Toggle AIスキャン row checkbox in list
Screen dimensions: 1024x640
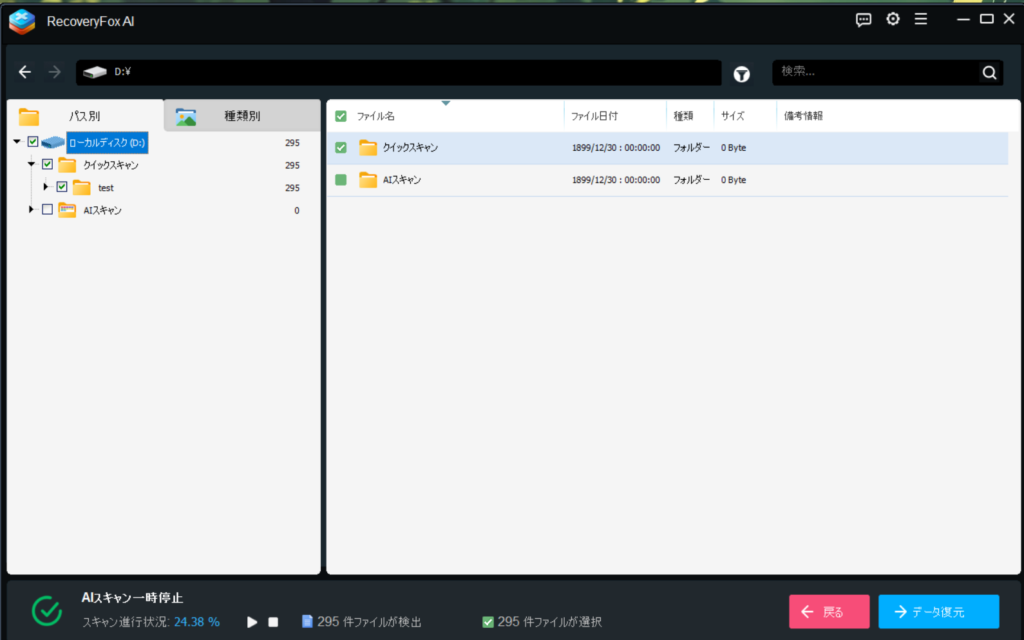[x=341, y=180]
